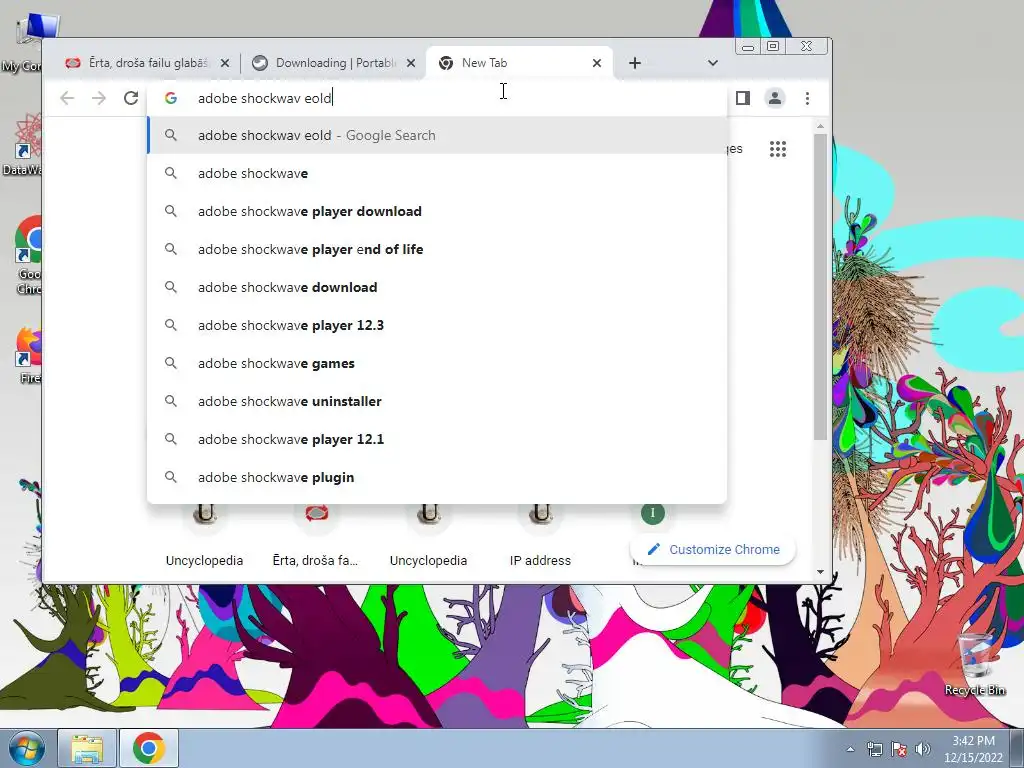Viewport: 1024px width, 768px height.
Task: Show hidden tray icons arrow
Action: pyautogui.click(x=850, y=749)
